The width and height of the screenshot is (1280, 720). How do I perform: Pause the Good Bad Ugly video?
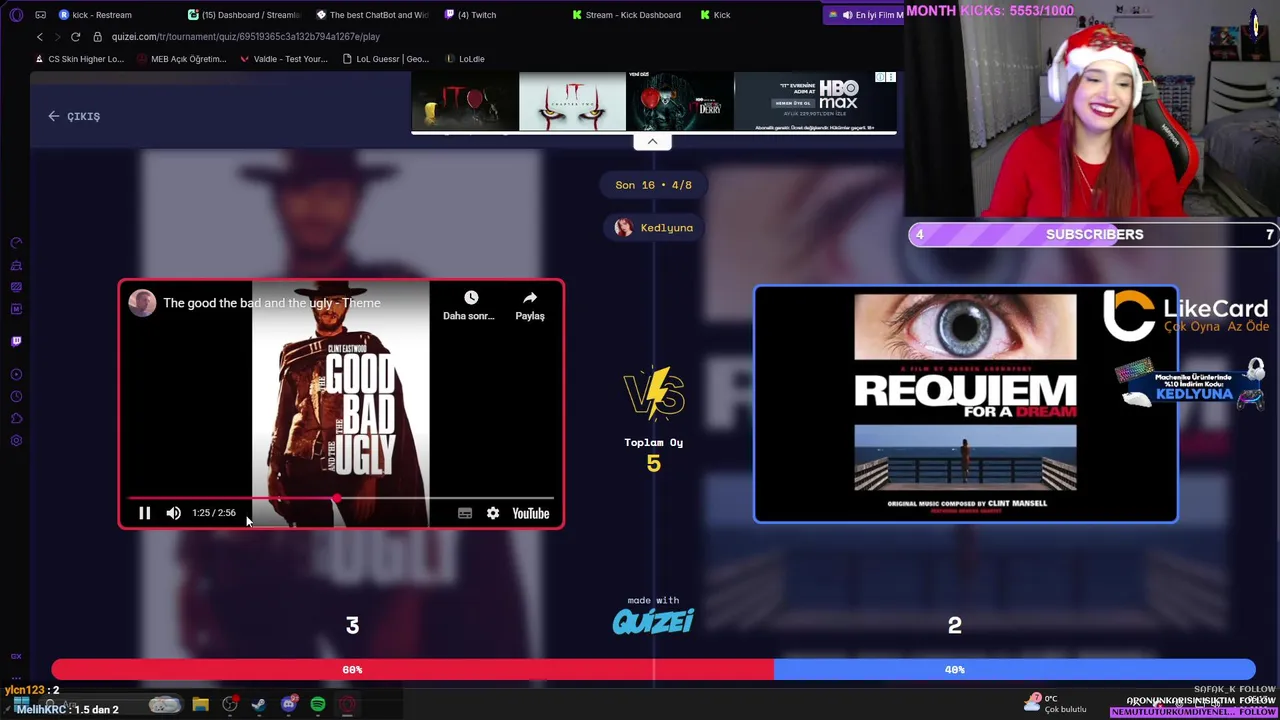point(144,513)
